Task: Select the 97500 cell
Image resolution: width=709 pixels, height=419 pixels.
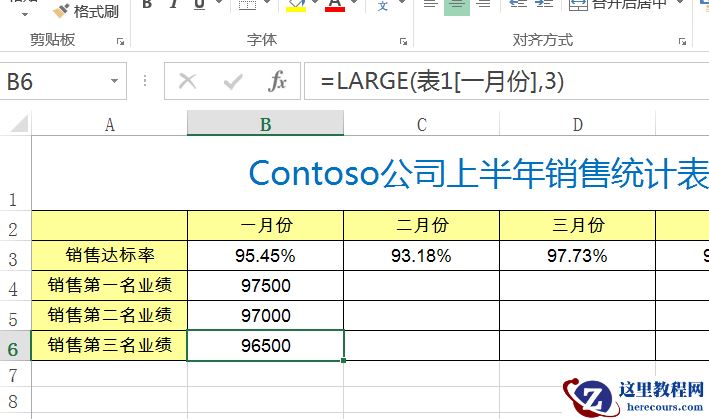Action: pyautogui.click(x=265, y=286)
